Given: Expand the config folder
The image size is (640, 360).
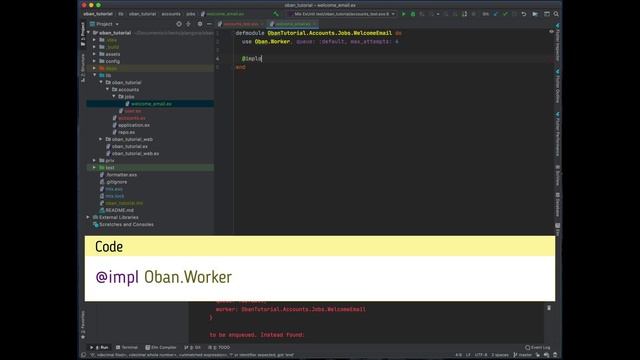Looking at the screenshot, I should 94,61.
